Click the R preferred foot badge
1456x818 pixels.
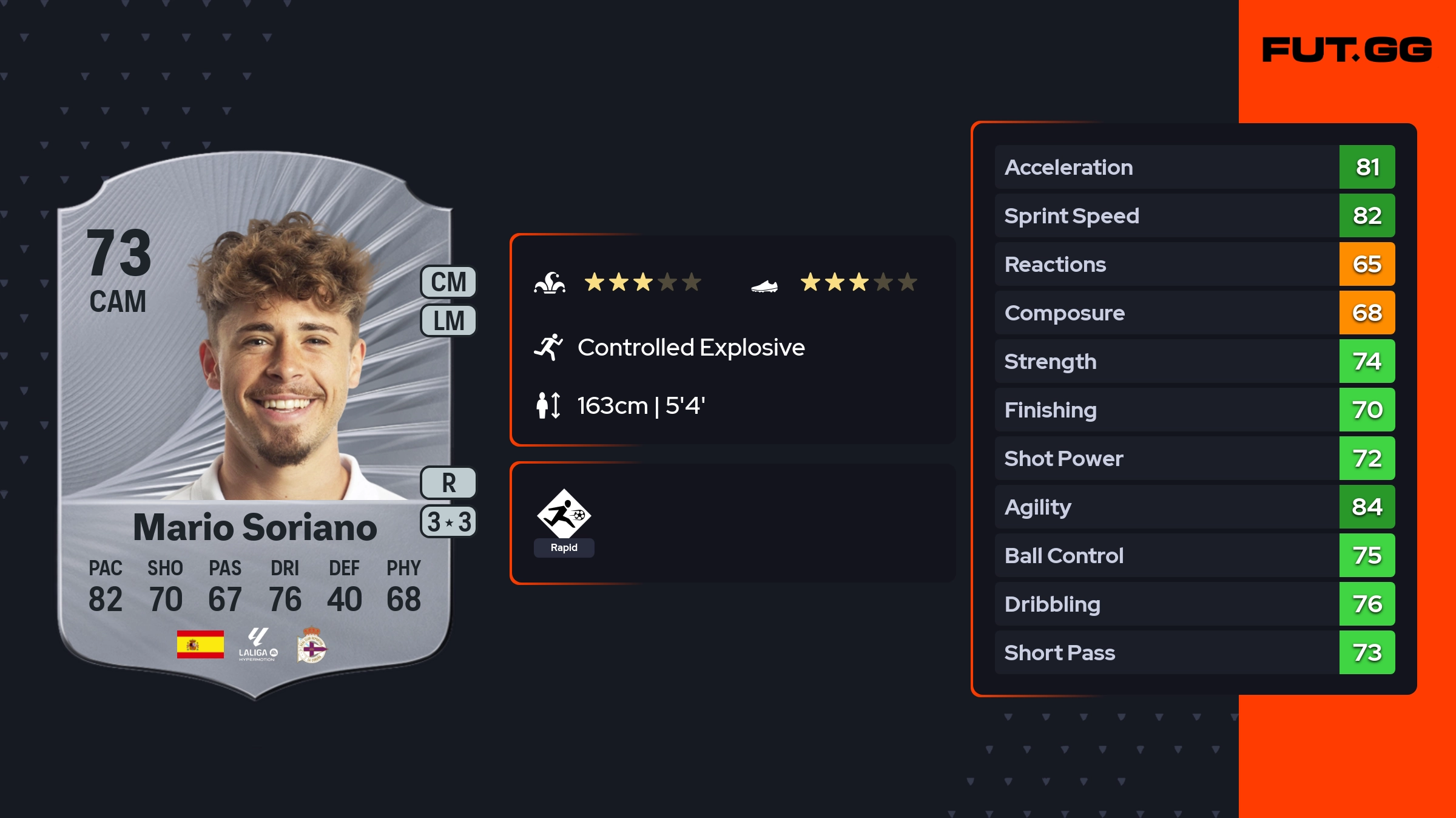pyautogui.click(x=448, y=483)
